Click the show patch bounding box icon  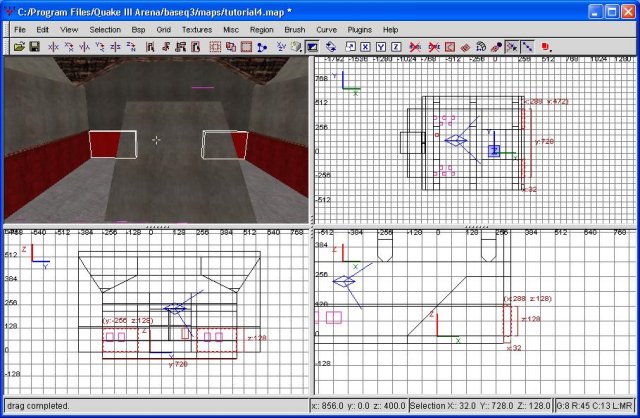tap(449, 47)
